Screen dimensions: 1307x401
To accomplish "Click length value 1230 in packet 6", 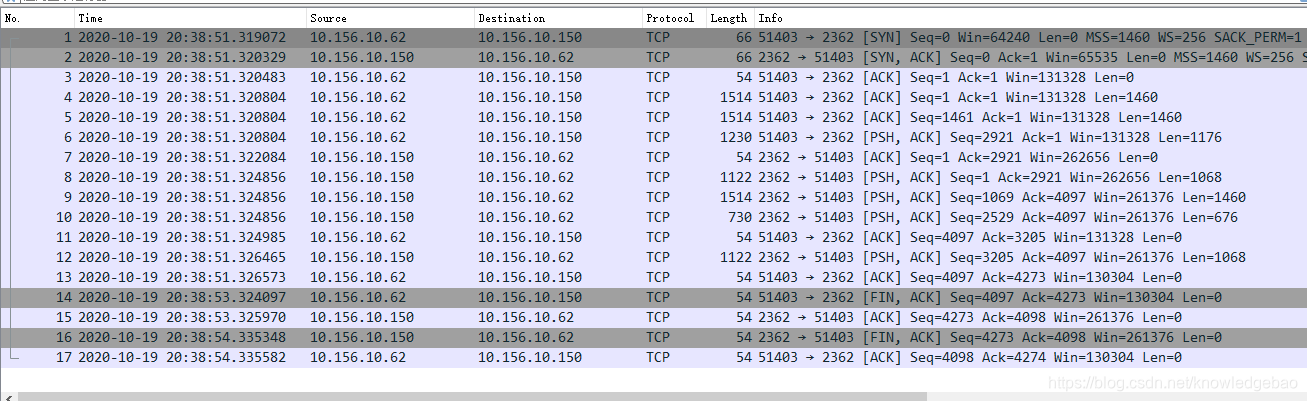I will [736, 137].
